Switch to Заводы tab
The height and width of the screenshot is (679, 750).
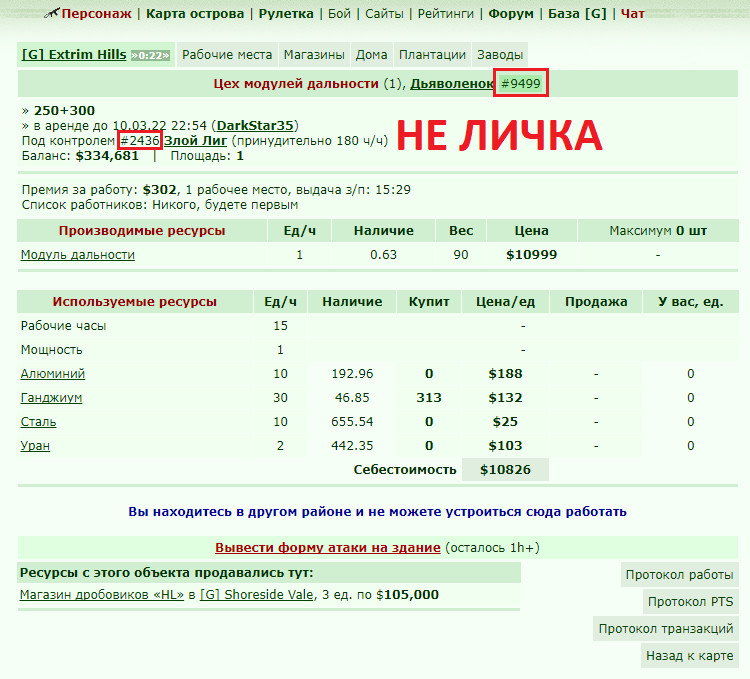coord(500,55)
